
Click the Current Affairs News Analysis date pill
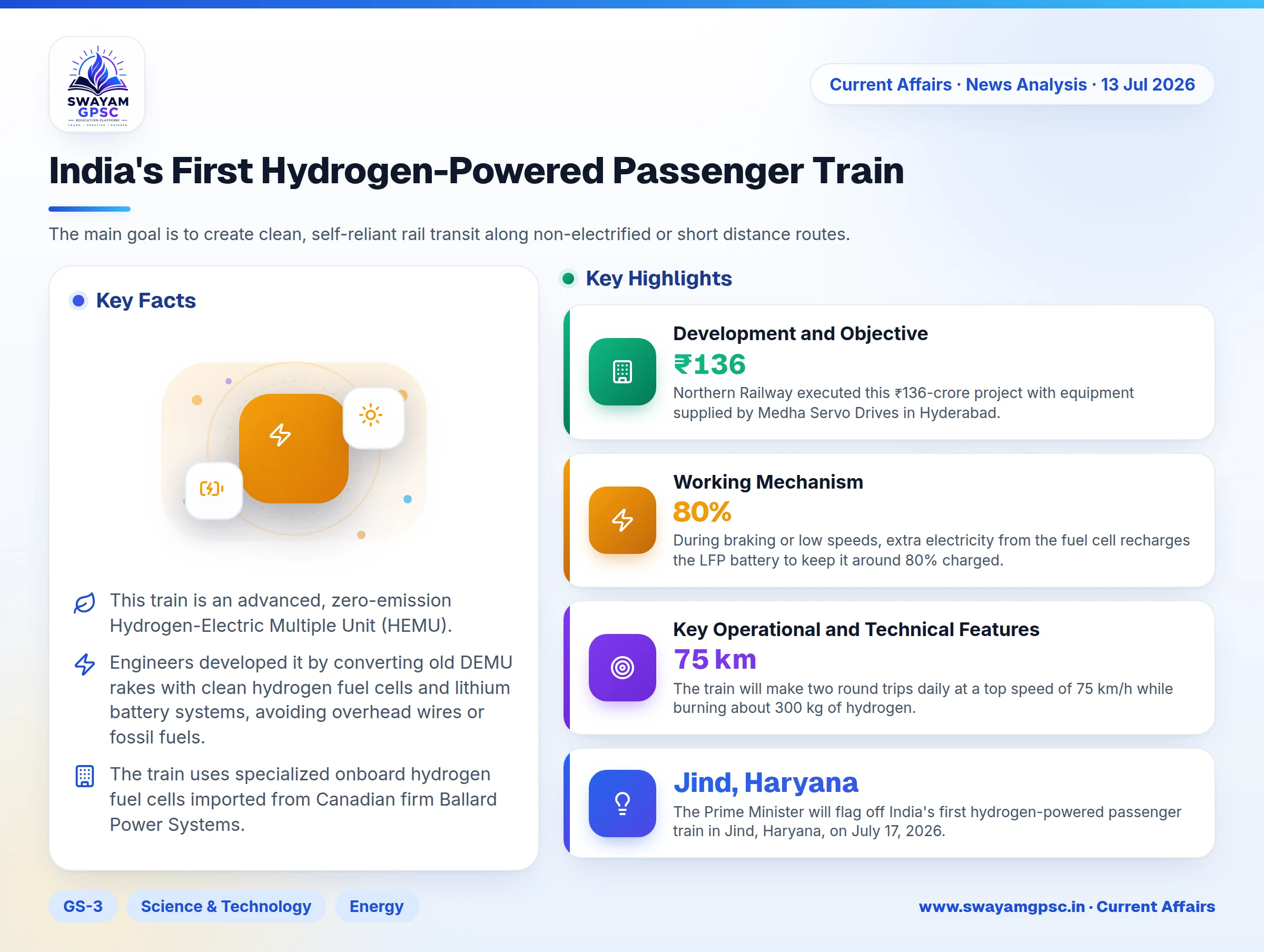(1012, 84)
